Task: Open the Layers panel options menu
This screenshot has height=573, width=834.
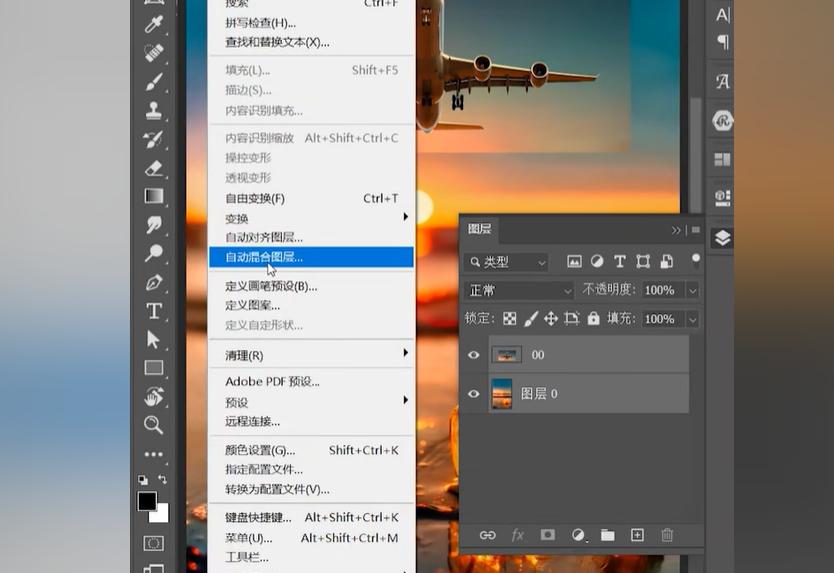Action: [x=696, y=230]
